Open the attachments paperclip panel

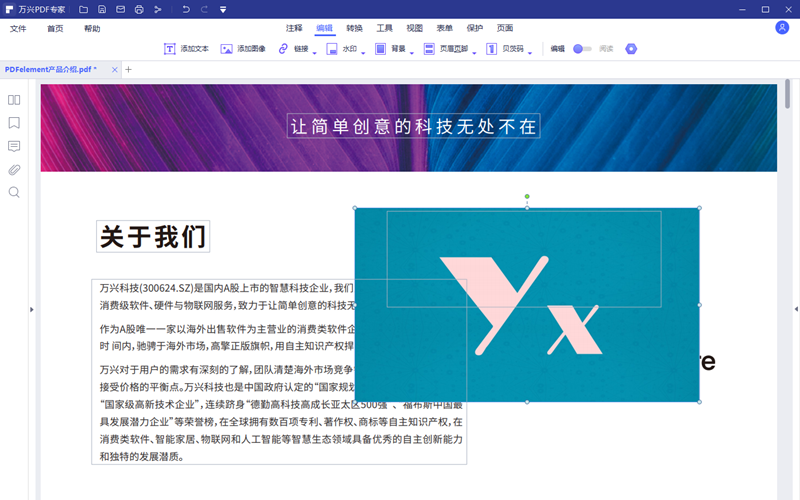tap(14, 169)
